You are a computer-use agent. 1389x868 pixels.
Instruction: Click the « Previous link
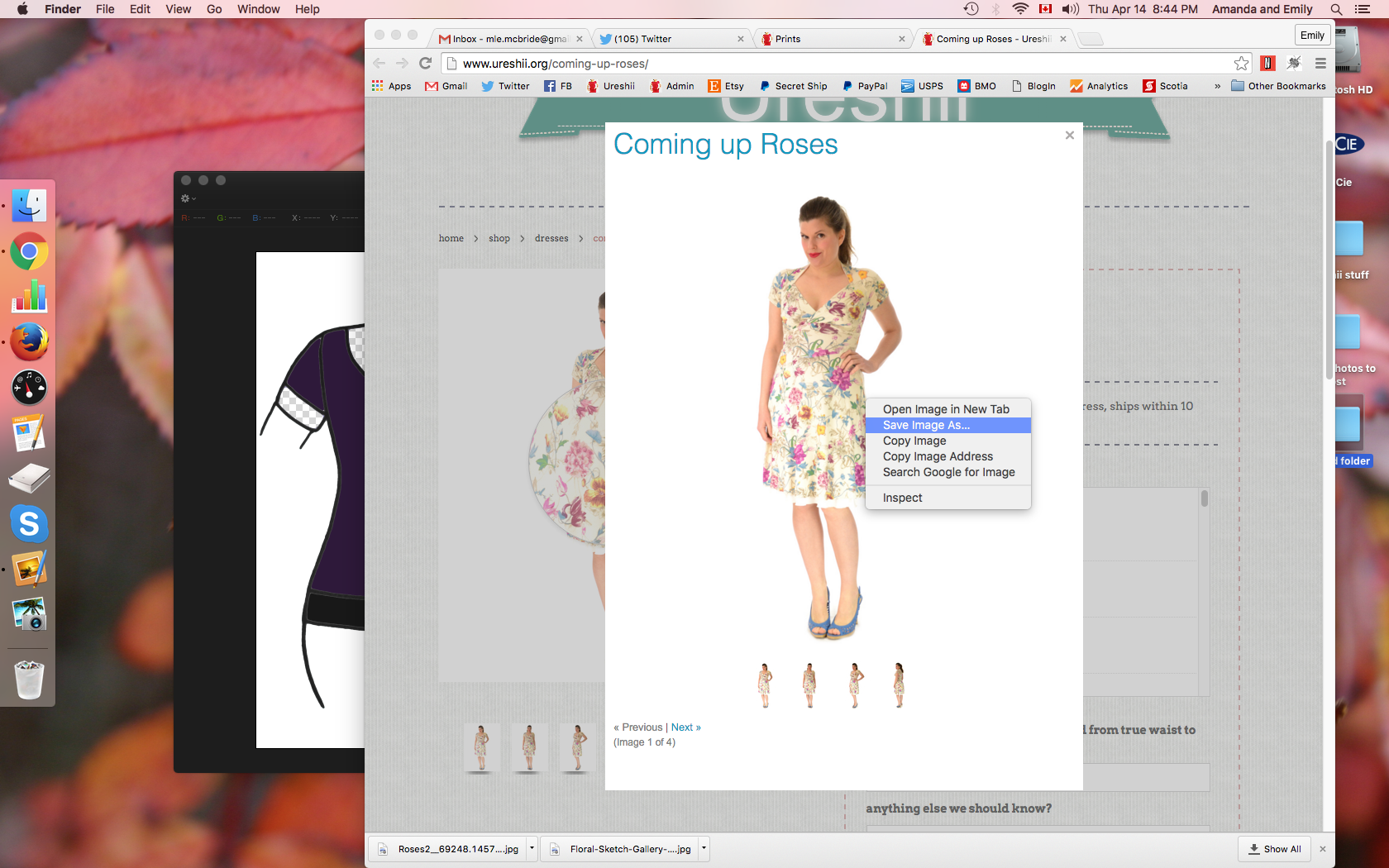pos(638,727)
